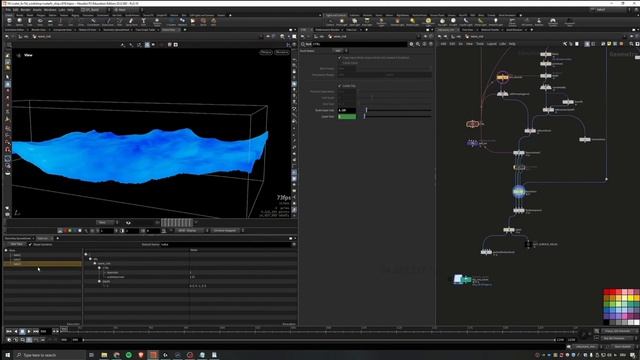Screen dimensions: 640x360
Task: Pick the green color swatch in palette
Action: (x=607, y=304)
